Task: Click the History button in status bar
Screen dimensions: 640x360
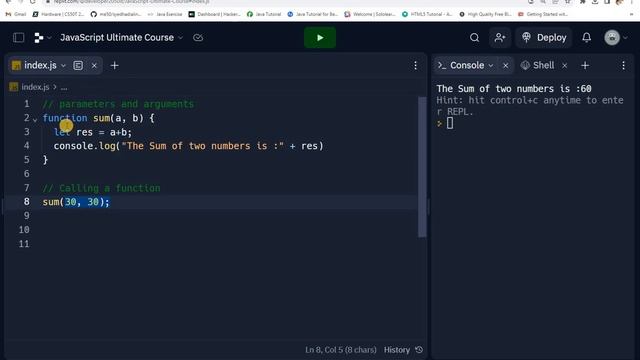Action: point(396,350)
